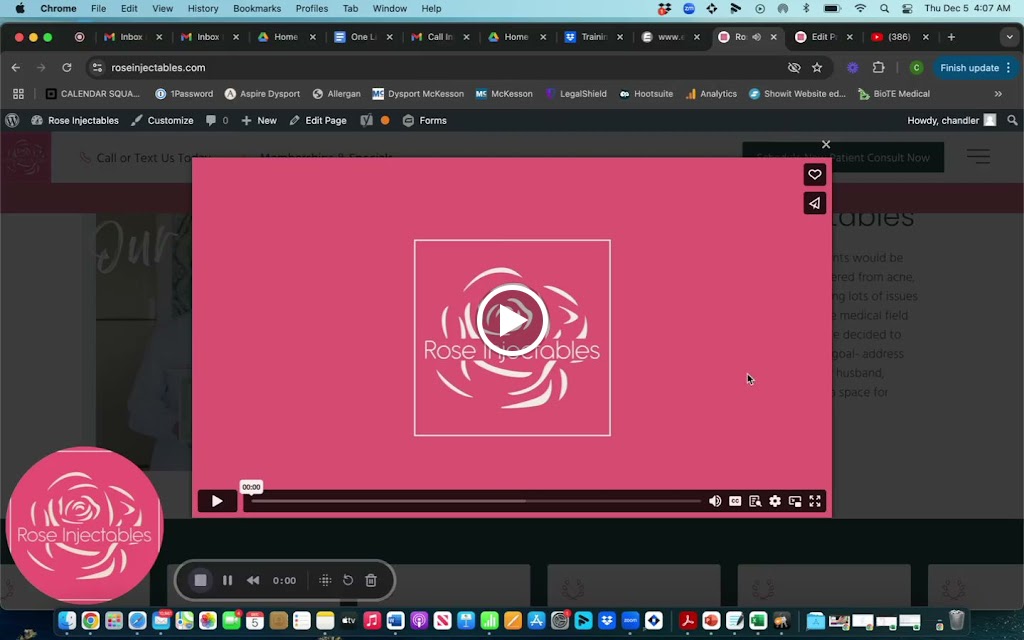Open Rose Injectables site menu in the admin bar
The height and width of the screenshot is (640, 1024).
[75, 120]
